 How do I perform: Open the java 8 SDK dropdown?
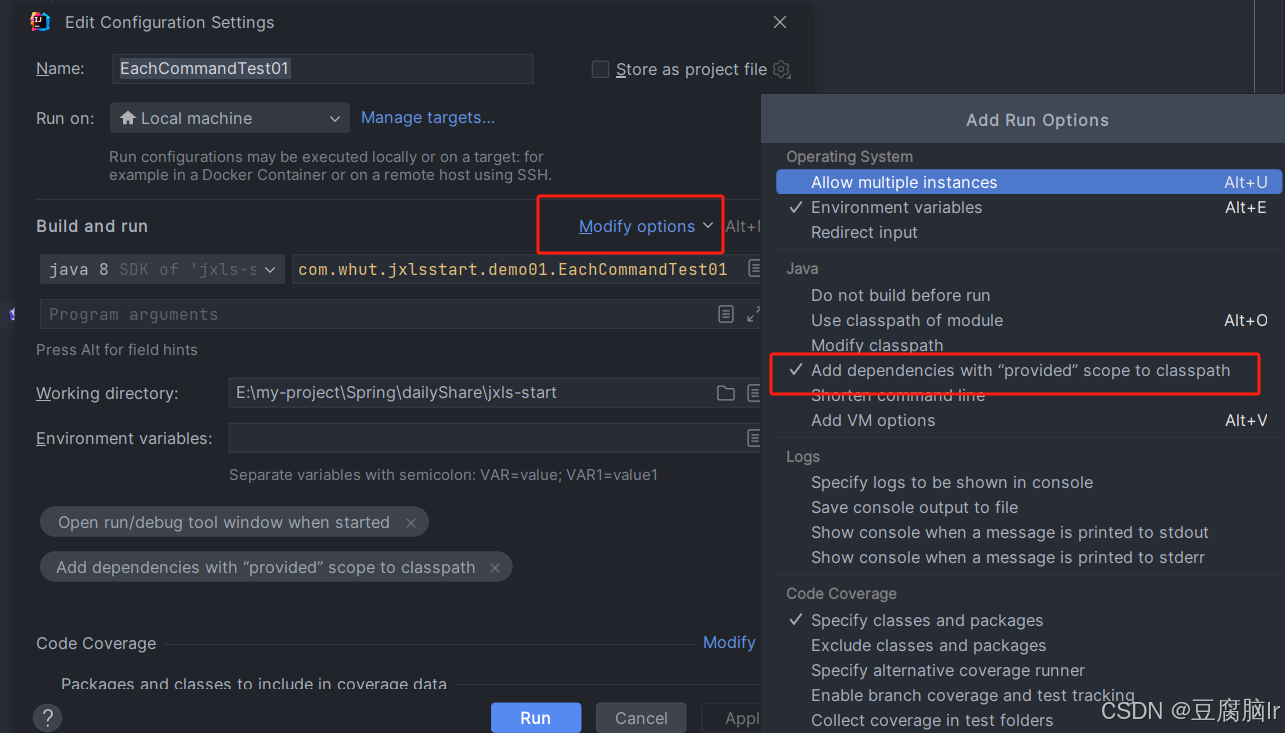point(163,269)
